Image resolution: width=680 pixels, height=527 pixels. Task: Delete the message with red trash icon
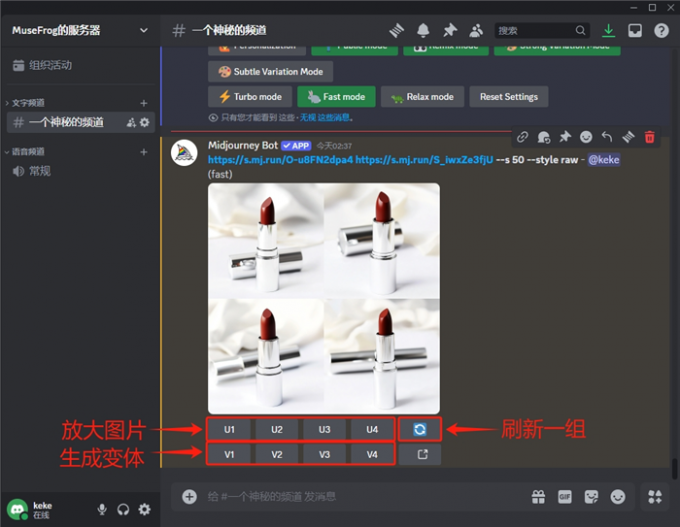pos(650,137)
